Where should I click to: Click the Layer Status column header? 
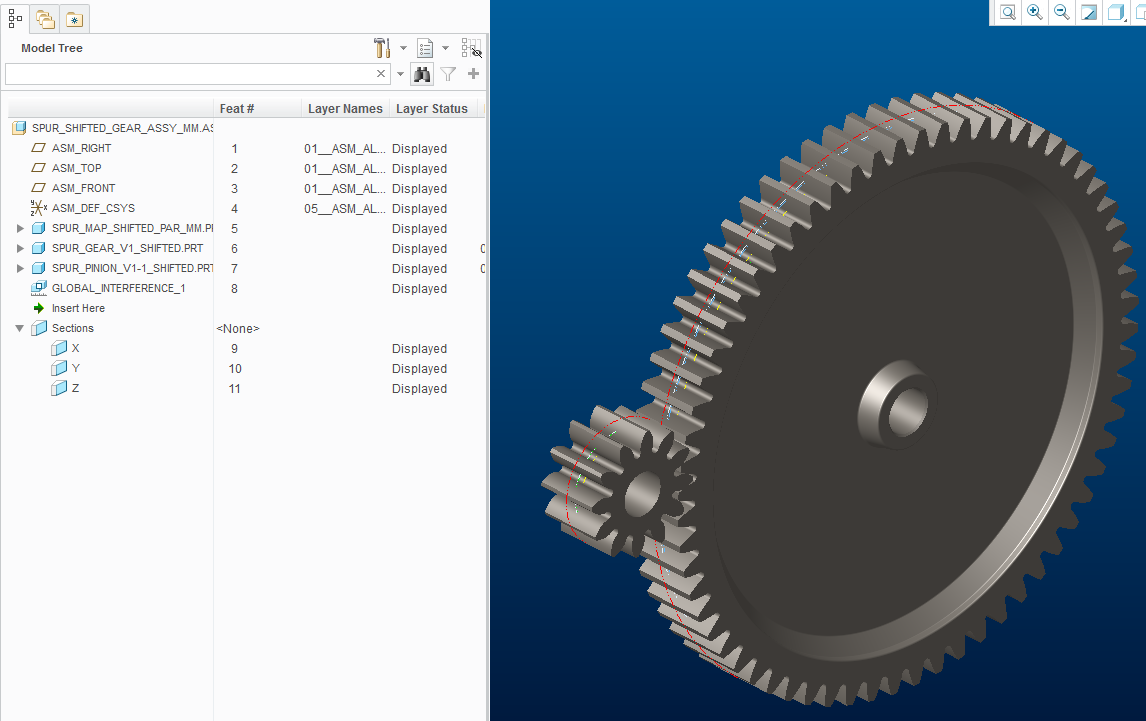point(431,108)
